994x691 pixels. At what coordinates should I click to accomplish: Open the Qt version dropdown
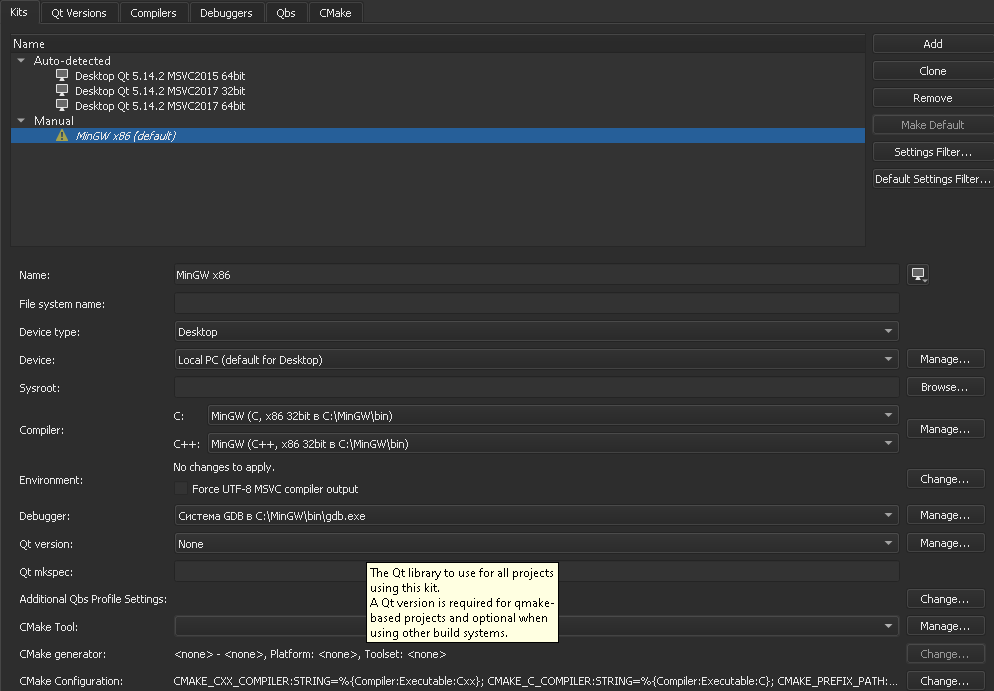point(536,543)
